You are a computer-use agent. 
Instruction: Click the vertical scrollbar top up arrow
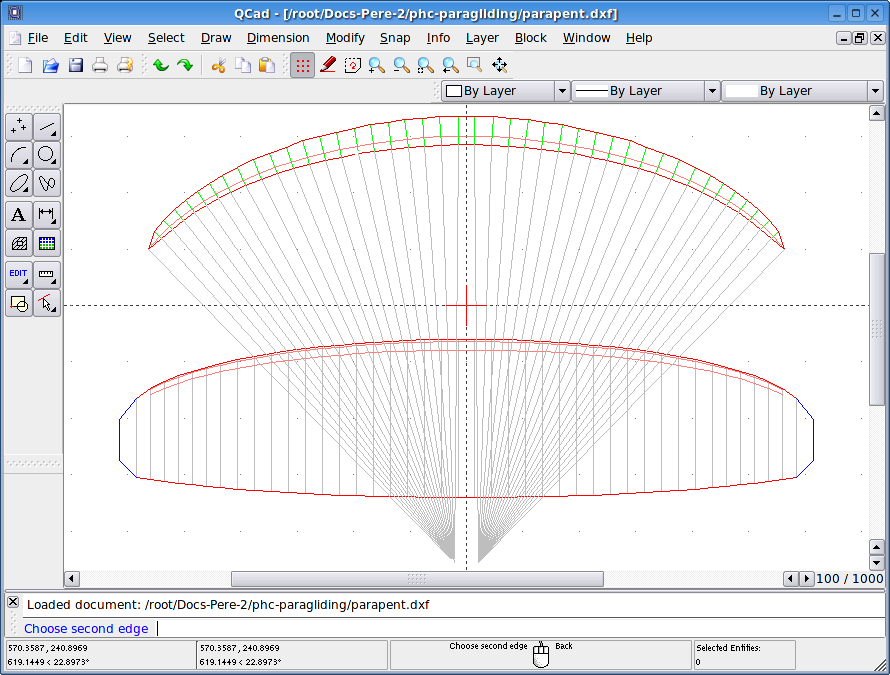click(876, 113)
